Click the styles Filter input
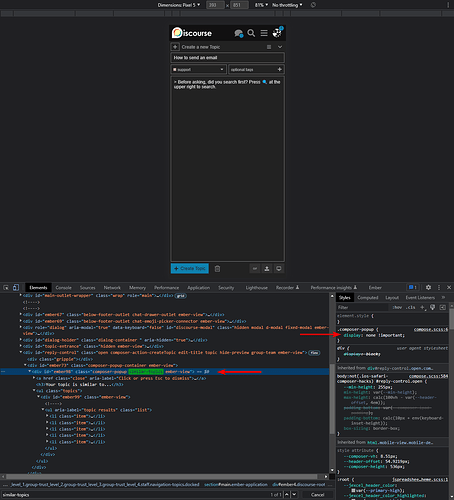454x500 pixels. click(x=362, y=307)
